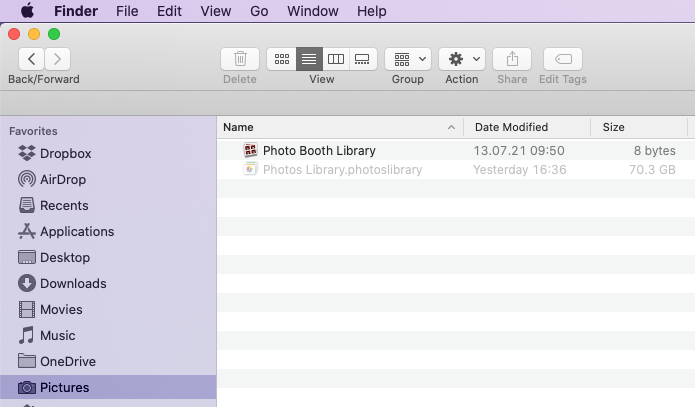Click the 70.3 GB size cell
This screenshot has height=407, width=695.
[652, 170]
